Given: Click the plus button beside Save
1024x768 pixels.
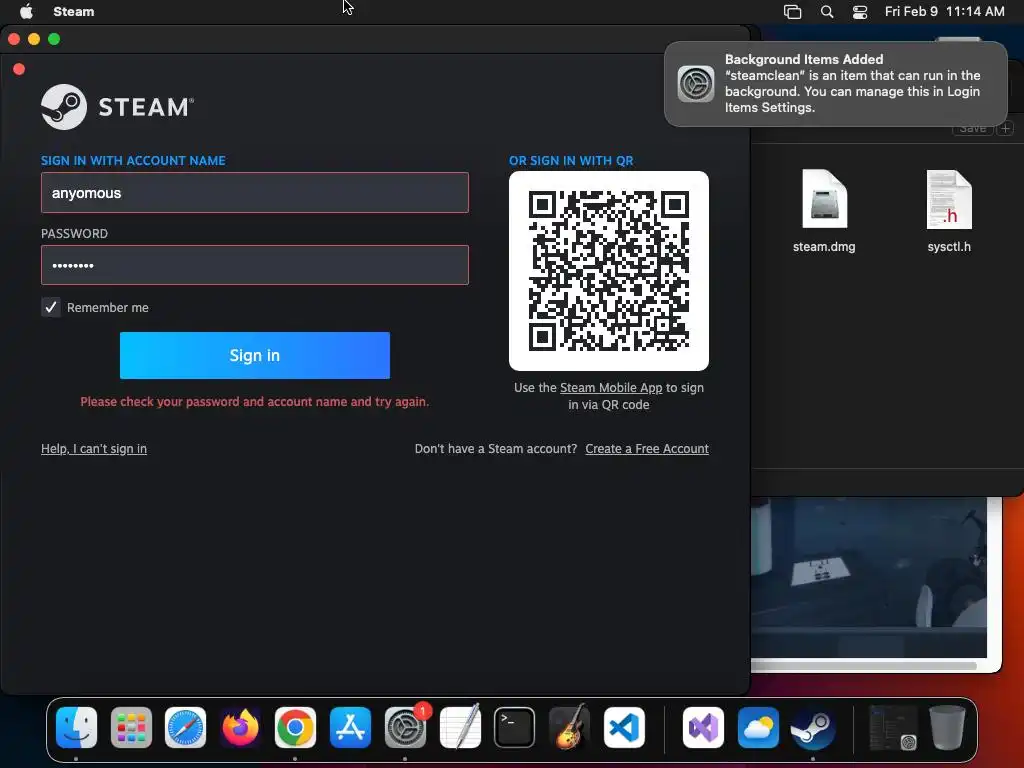Looking at the screenshot, I should click(x=1006, y=129).
